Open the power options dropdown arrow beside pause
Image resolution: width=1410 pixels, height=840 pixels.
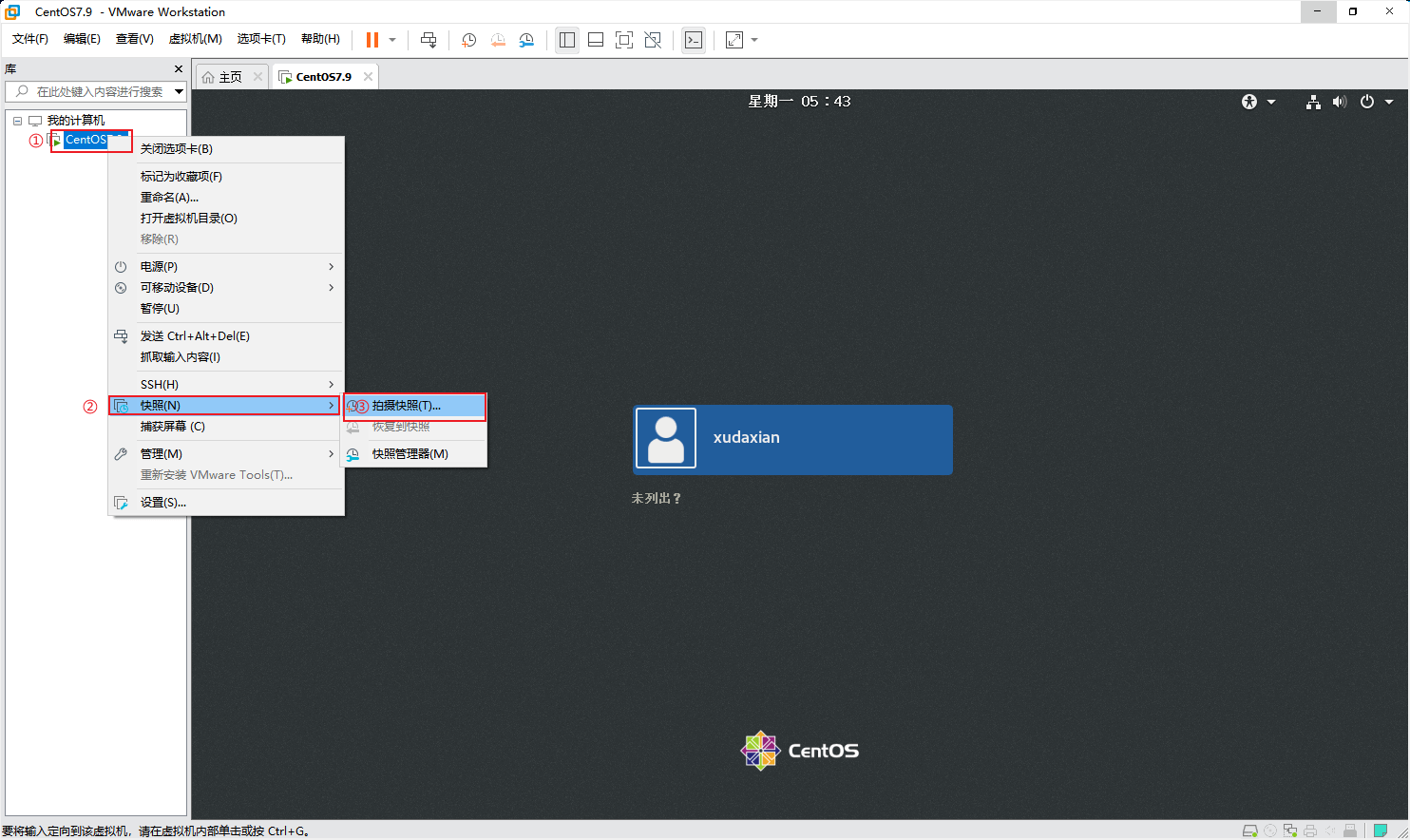(392, 40)
